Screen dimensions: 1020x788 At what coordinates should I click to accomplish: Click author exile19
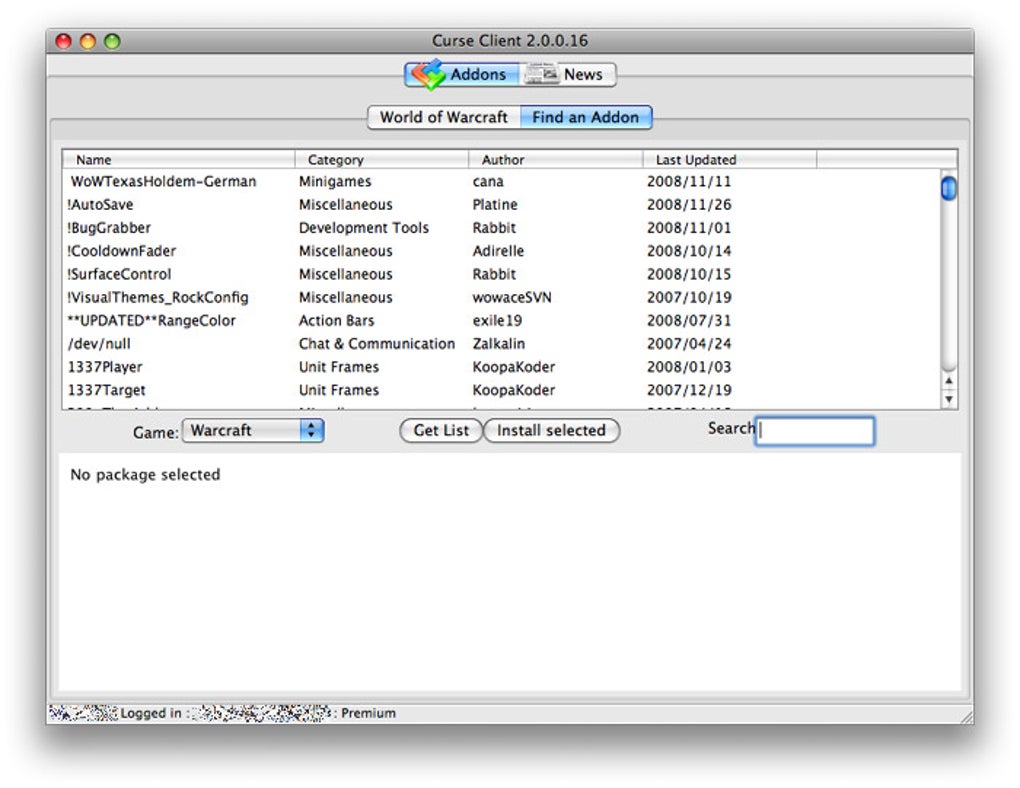tap(497, 321)
